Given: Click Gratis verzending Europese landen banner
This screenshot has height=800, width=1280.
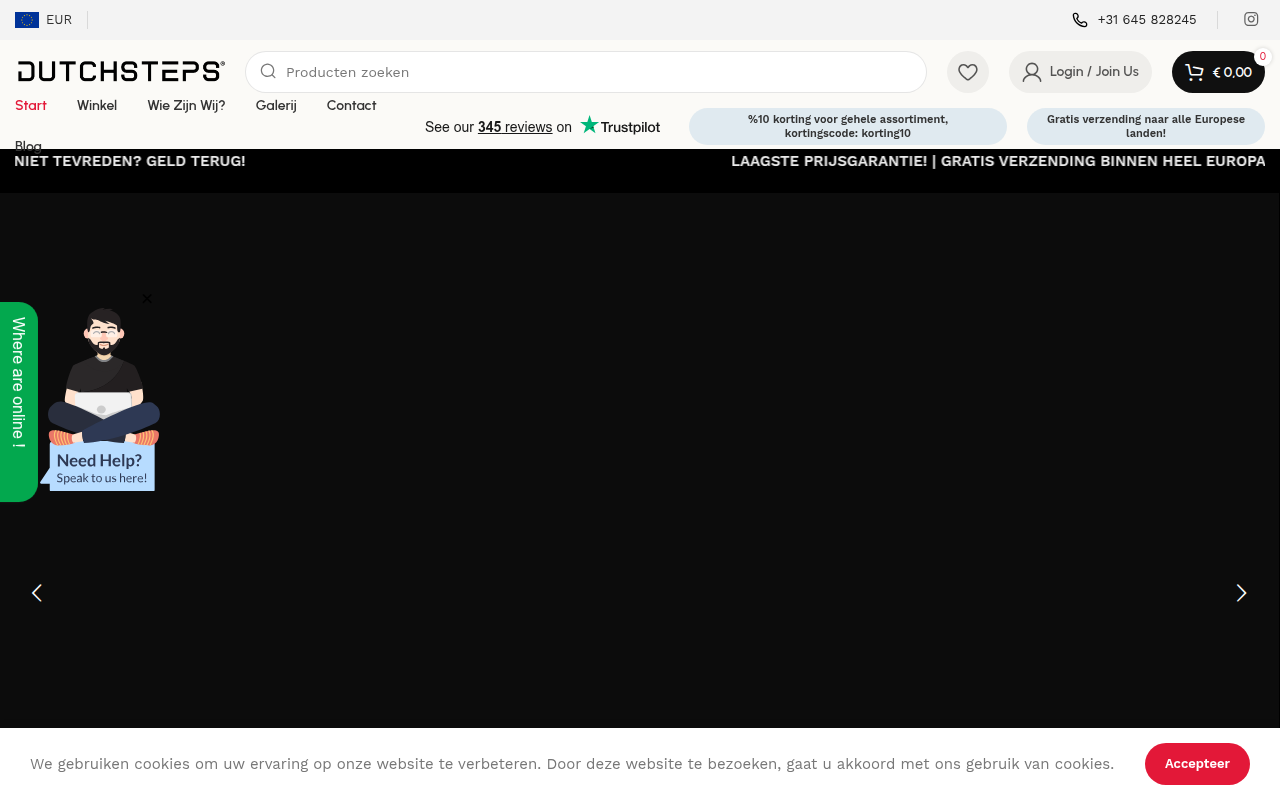Looking at the screenshot, I should tap(1146, 126).
